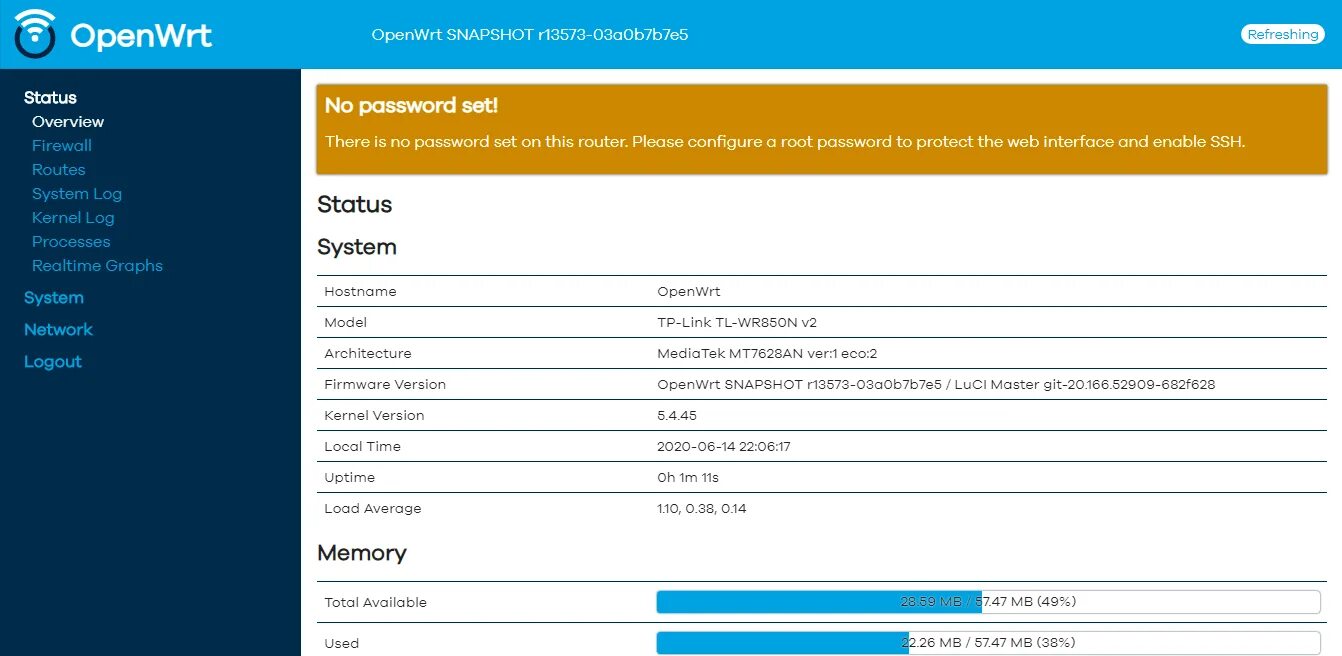Select the Load Average value '1.10, 0.38, 0.14'
This screenshot has width=1342, height=656.
point(702,508)
